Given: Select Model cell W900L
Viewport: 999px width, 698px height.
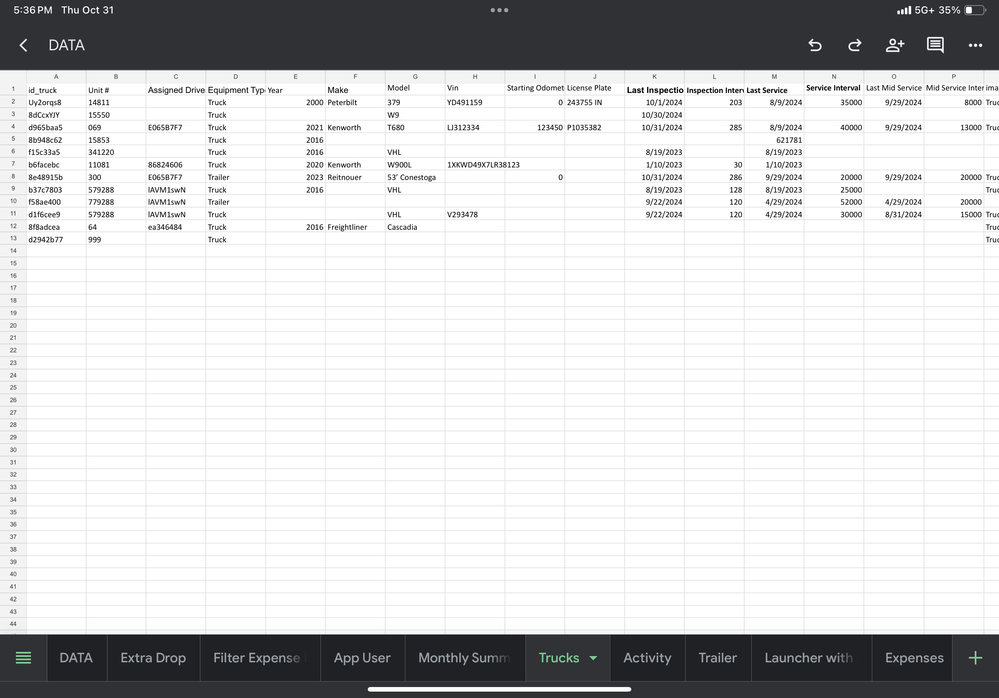Looking at the screenshot, I should [415, 165].
